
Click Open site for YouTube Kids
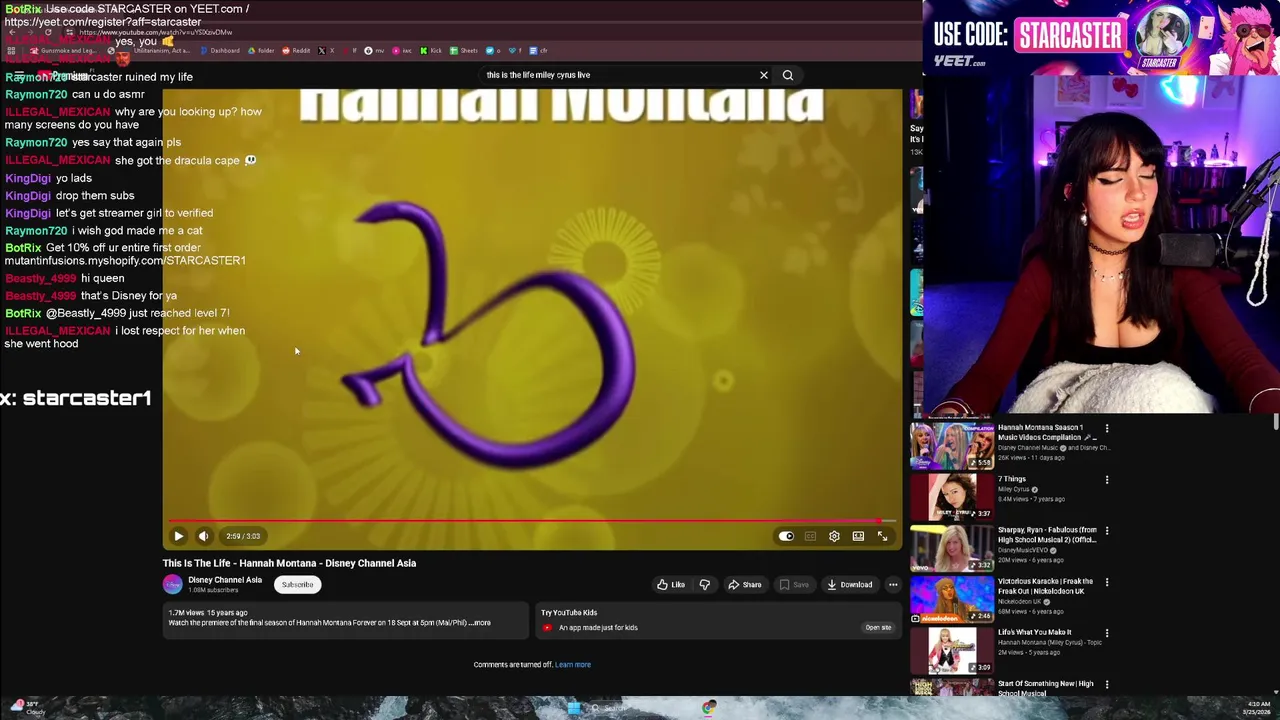[x=878, y=628]
